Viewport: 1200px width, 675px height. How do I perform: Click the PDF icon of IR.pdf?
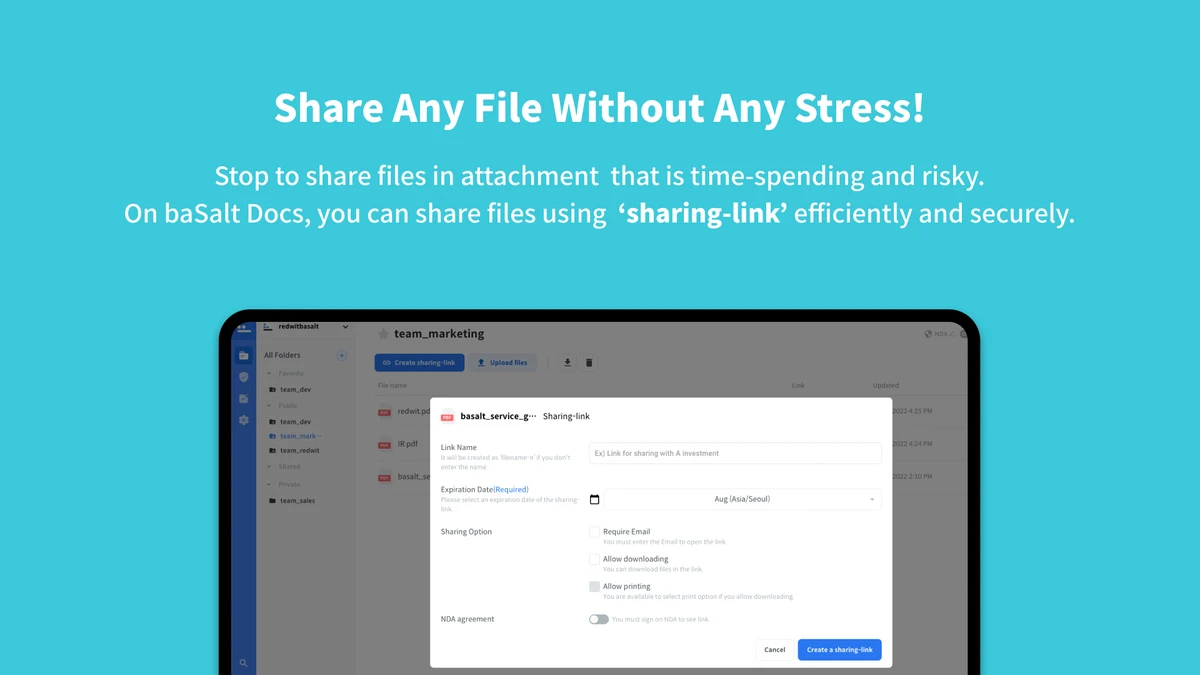pyautogui.click(x=384, y=444)
